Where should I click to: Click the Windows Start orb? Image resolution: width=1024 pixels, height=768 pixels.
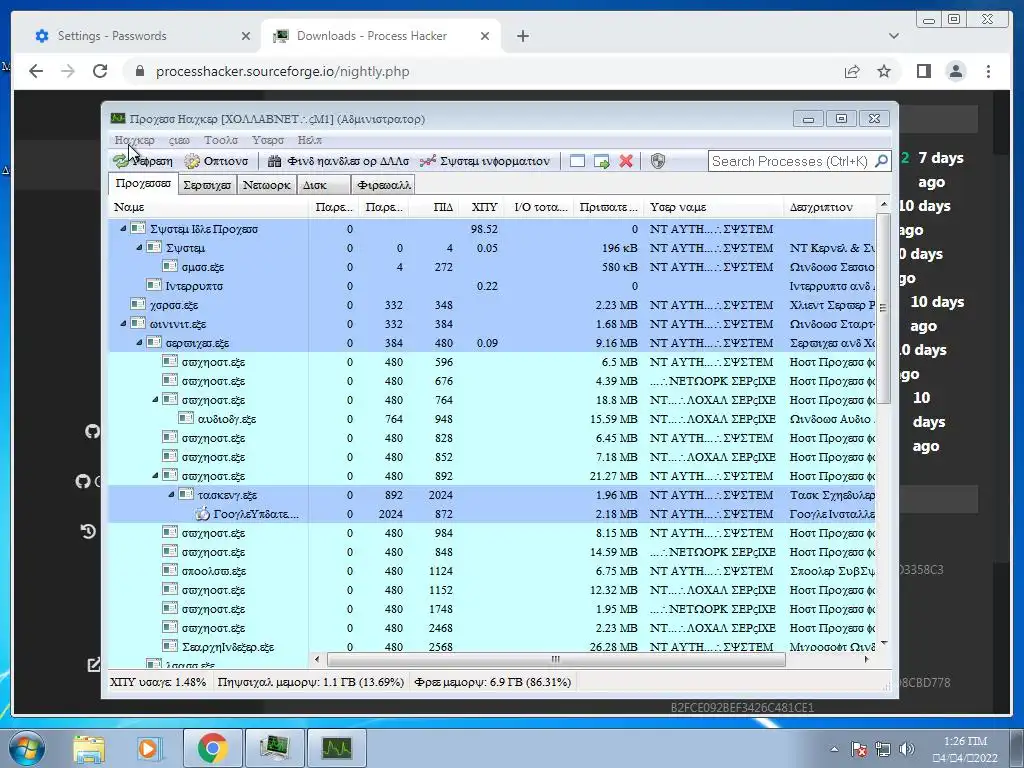tap(25, 747)
